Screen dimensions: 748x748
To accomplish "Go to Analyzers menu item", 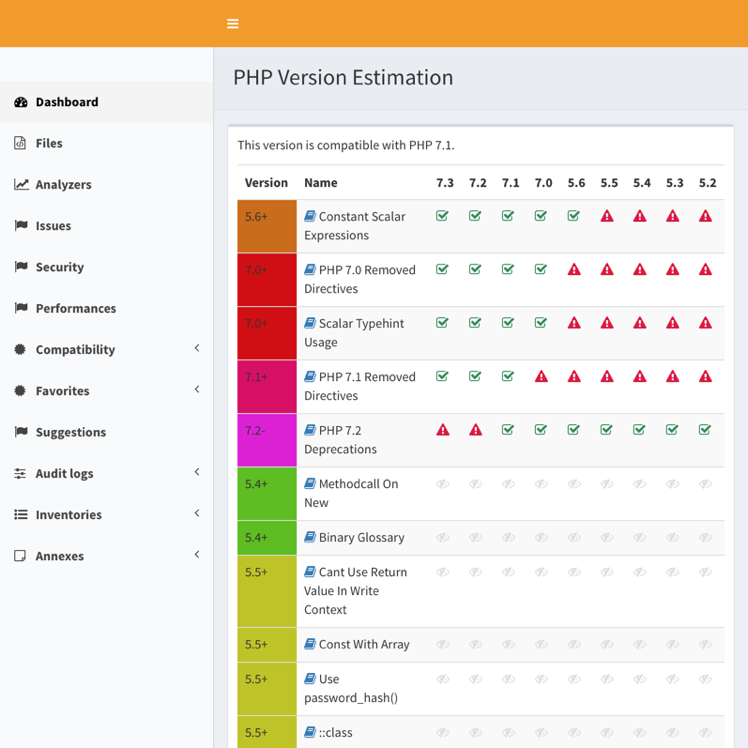I will pyautogui.click(x=106, y=184).
